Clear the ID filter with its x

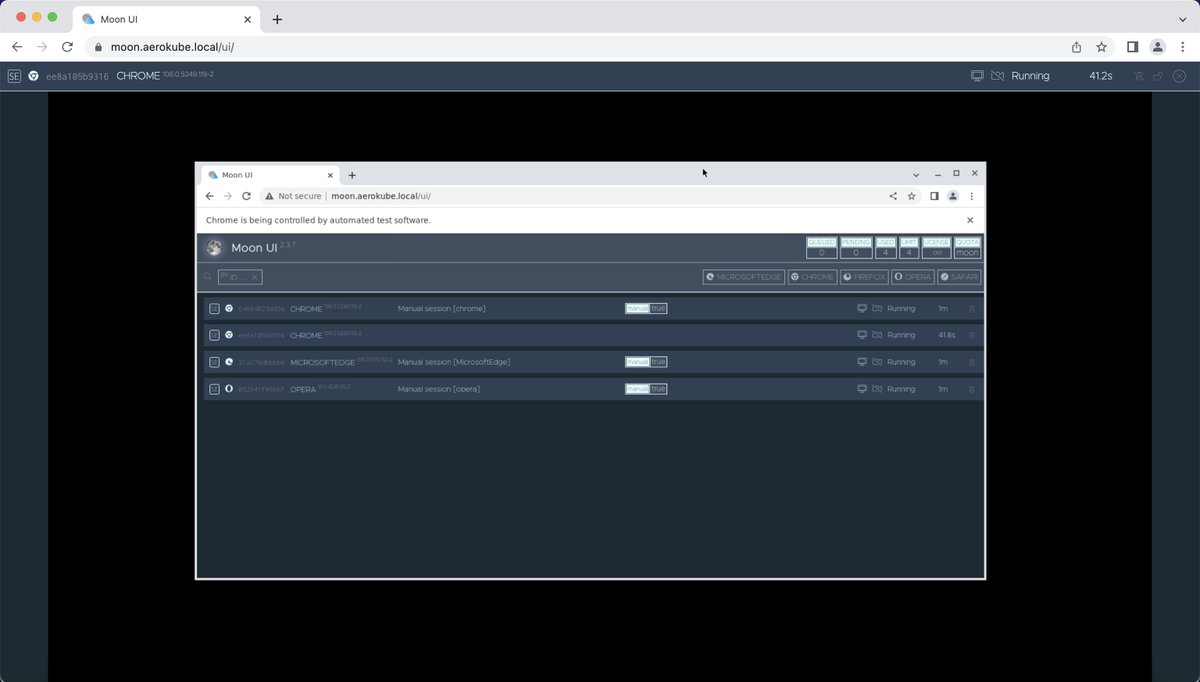pos(255,277)
